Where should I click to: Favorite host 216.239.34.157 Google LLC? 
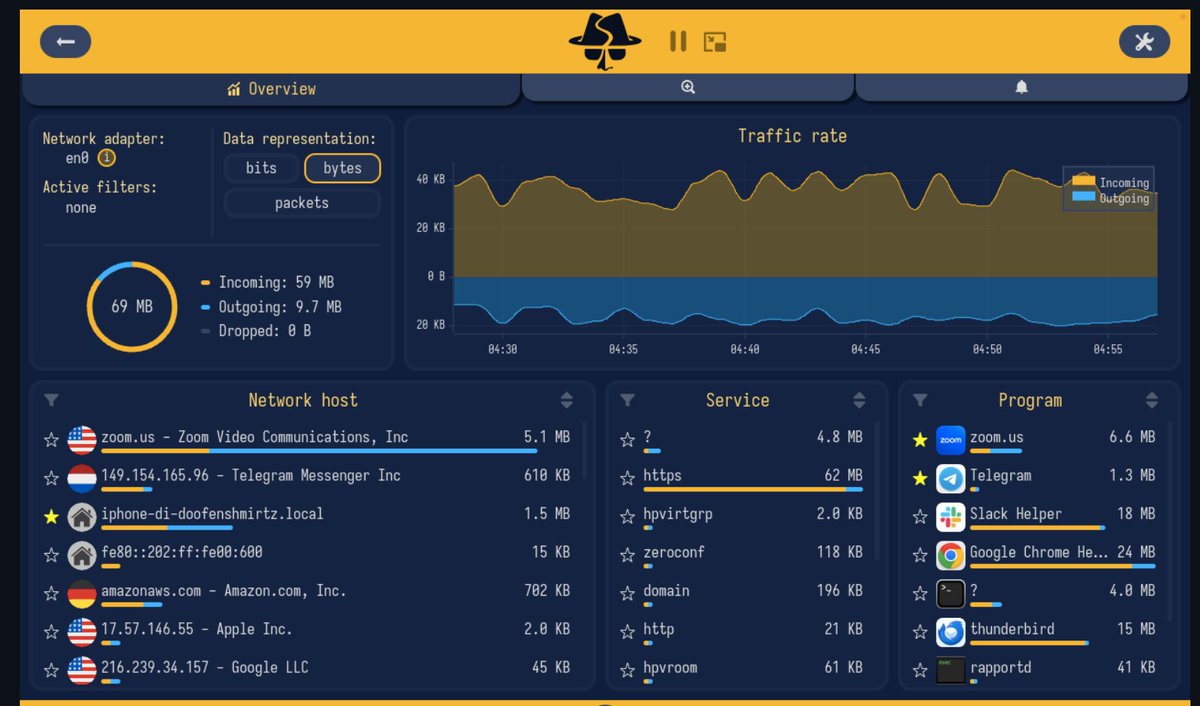tap(51, 670)
